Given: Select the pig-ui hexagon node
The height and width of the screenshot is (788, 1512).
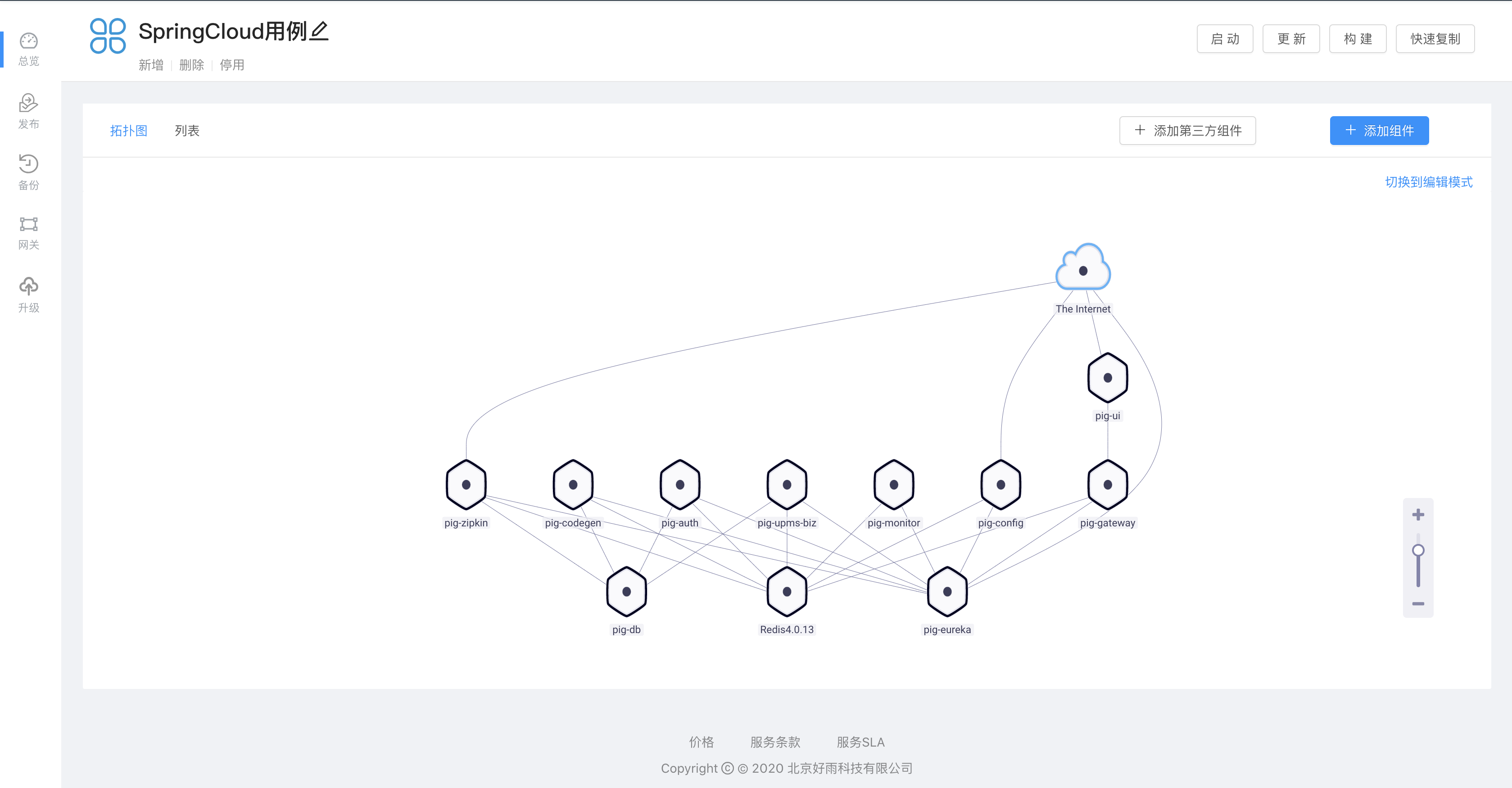Looking at the screenshot, I should (1108, 377).
